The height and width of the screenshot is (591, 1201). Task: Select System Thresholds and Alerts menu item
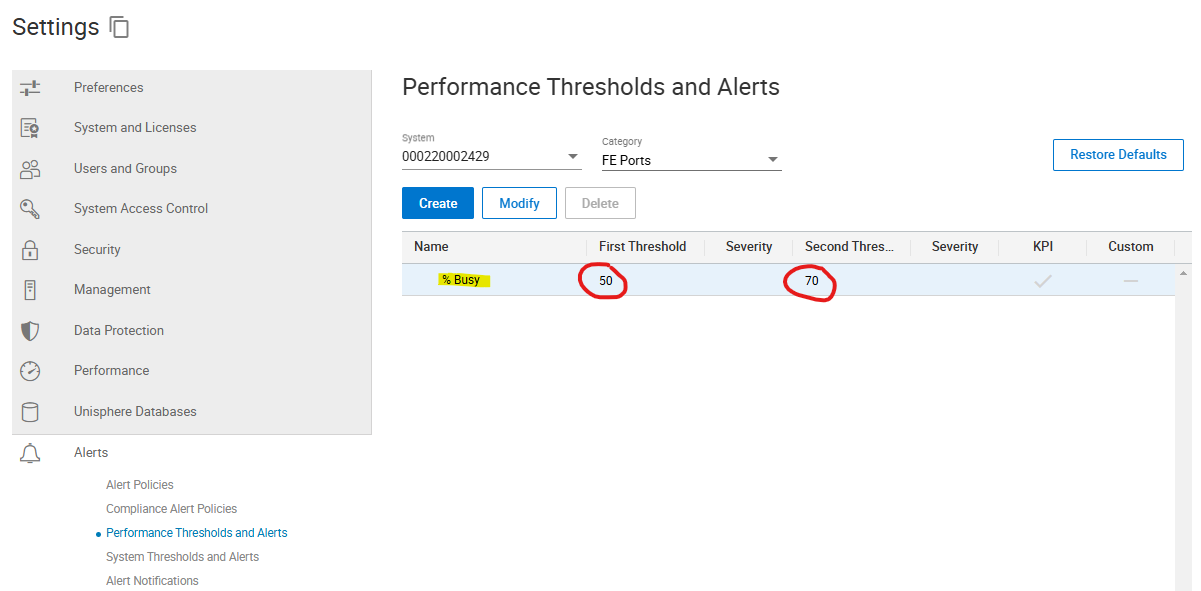click(182, 557)
